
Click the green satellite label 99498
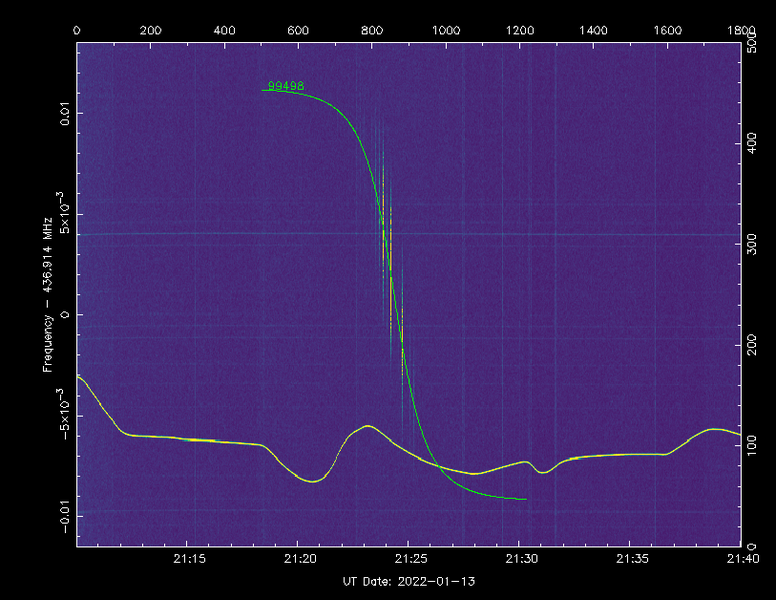(x=286, y=86)
